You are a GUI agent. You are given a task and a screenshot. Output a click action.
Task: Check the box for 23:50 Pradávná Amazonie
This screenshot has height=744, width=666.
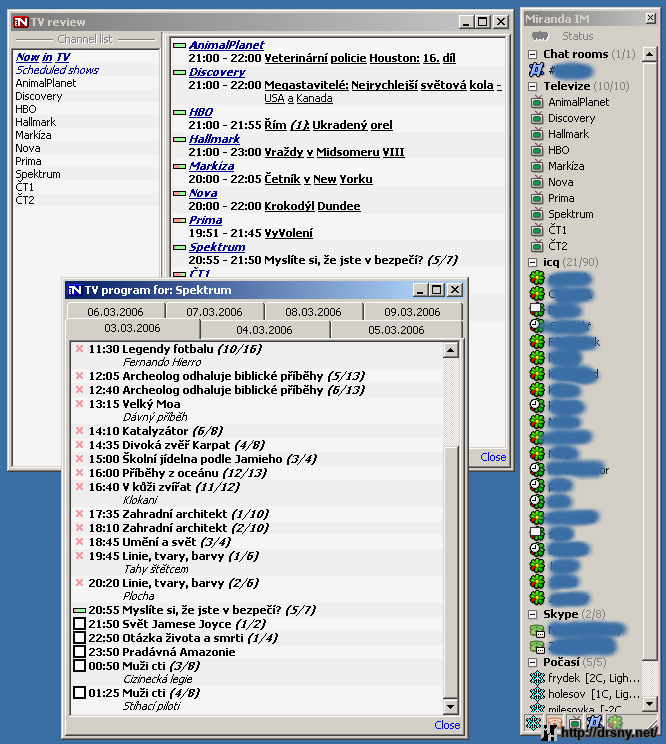tap(80, 651)
